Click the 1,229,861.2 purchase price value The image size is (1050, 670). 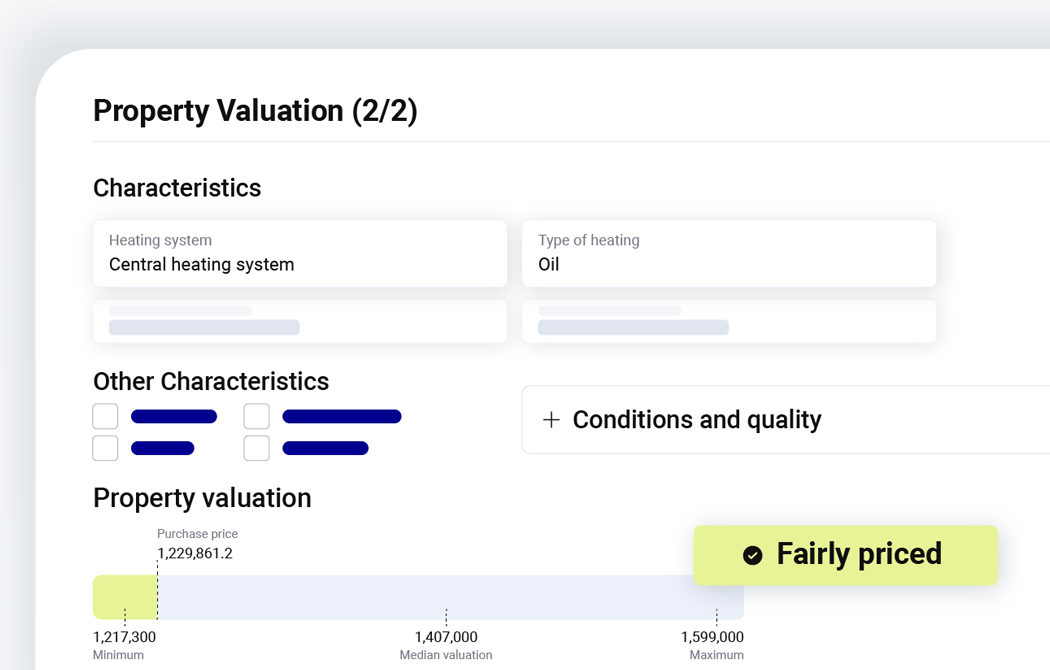[x=195, y=554]
